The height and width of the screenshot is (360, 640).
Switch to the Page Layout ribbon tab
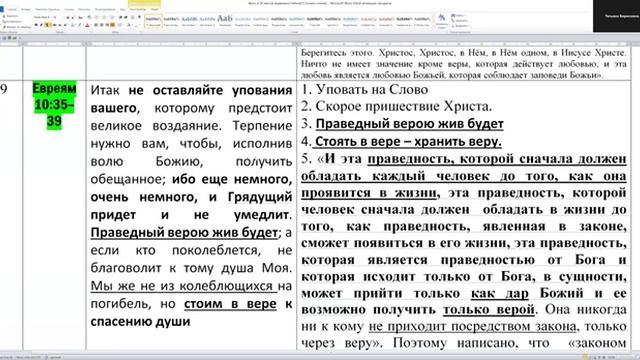47,9
